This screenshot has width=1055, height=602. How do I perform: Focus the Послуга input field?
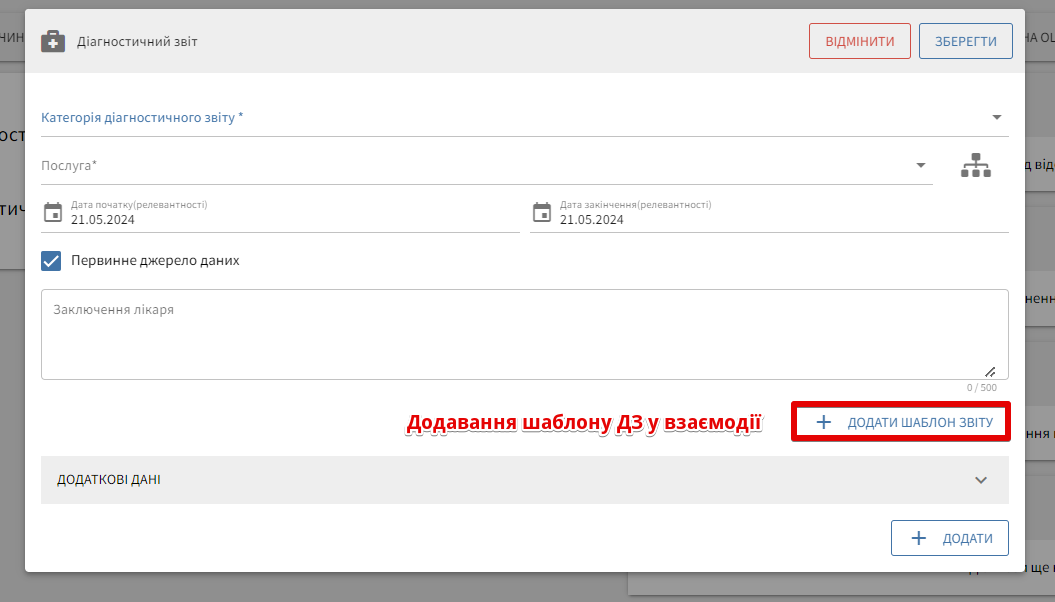tap(470, 166)
